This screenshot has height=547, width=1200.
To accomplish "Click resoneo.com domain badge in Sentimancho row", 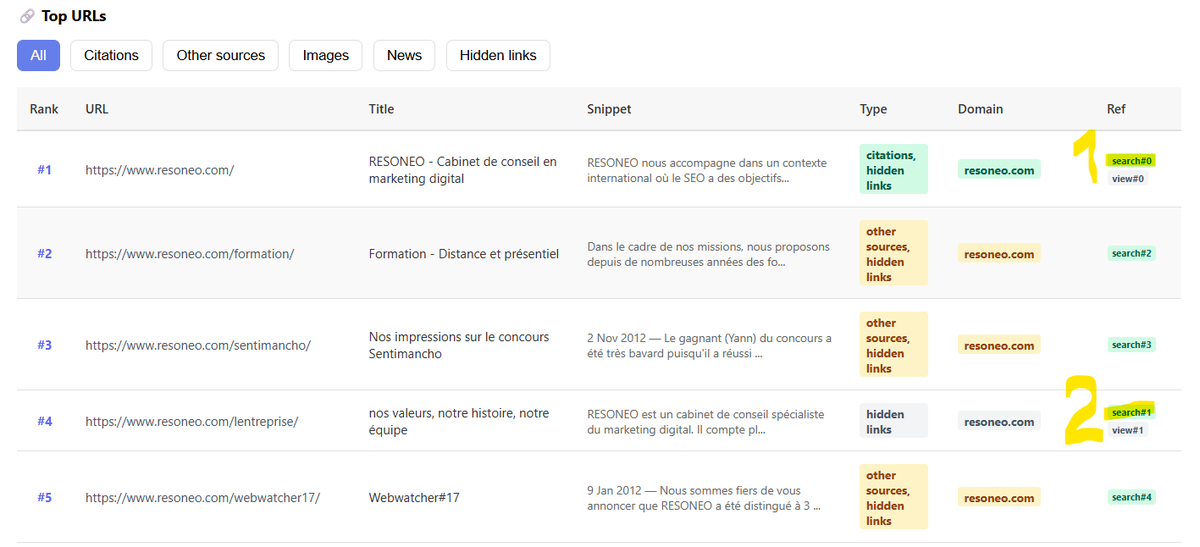I will coord(999,345).
